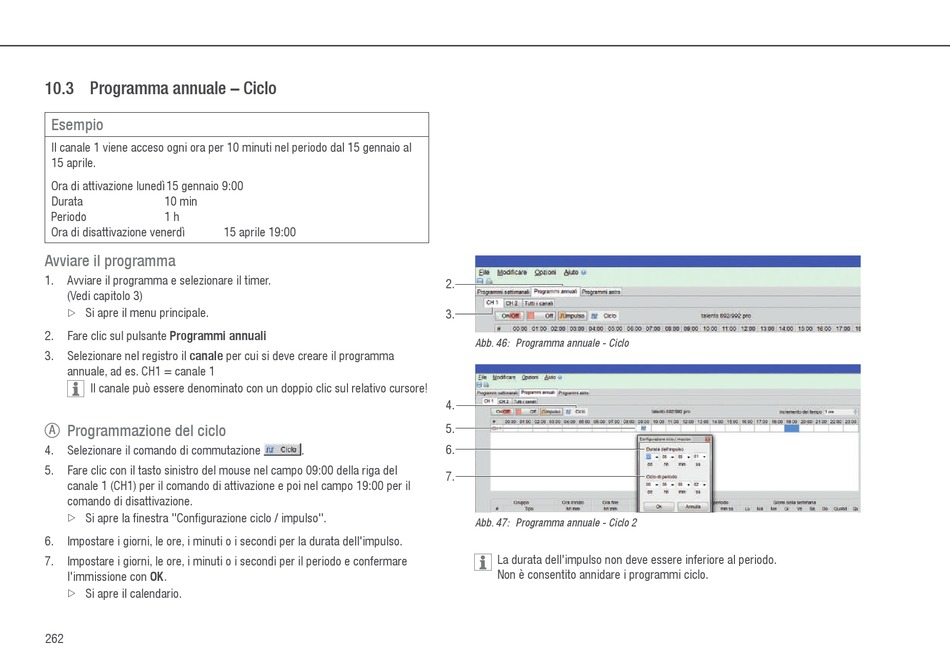
Task: Select the Tutti i canali tab in Abb. 47
Action: 525,401
